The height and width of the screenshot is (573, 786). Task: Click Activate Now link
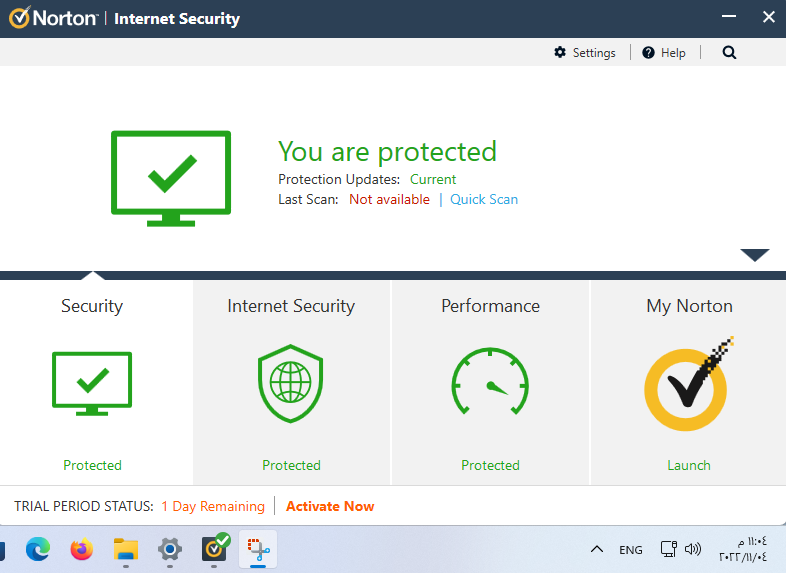[x=330, y=506]
